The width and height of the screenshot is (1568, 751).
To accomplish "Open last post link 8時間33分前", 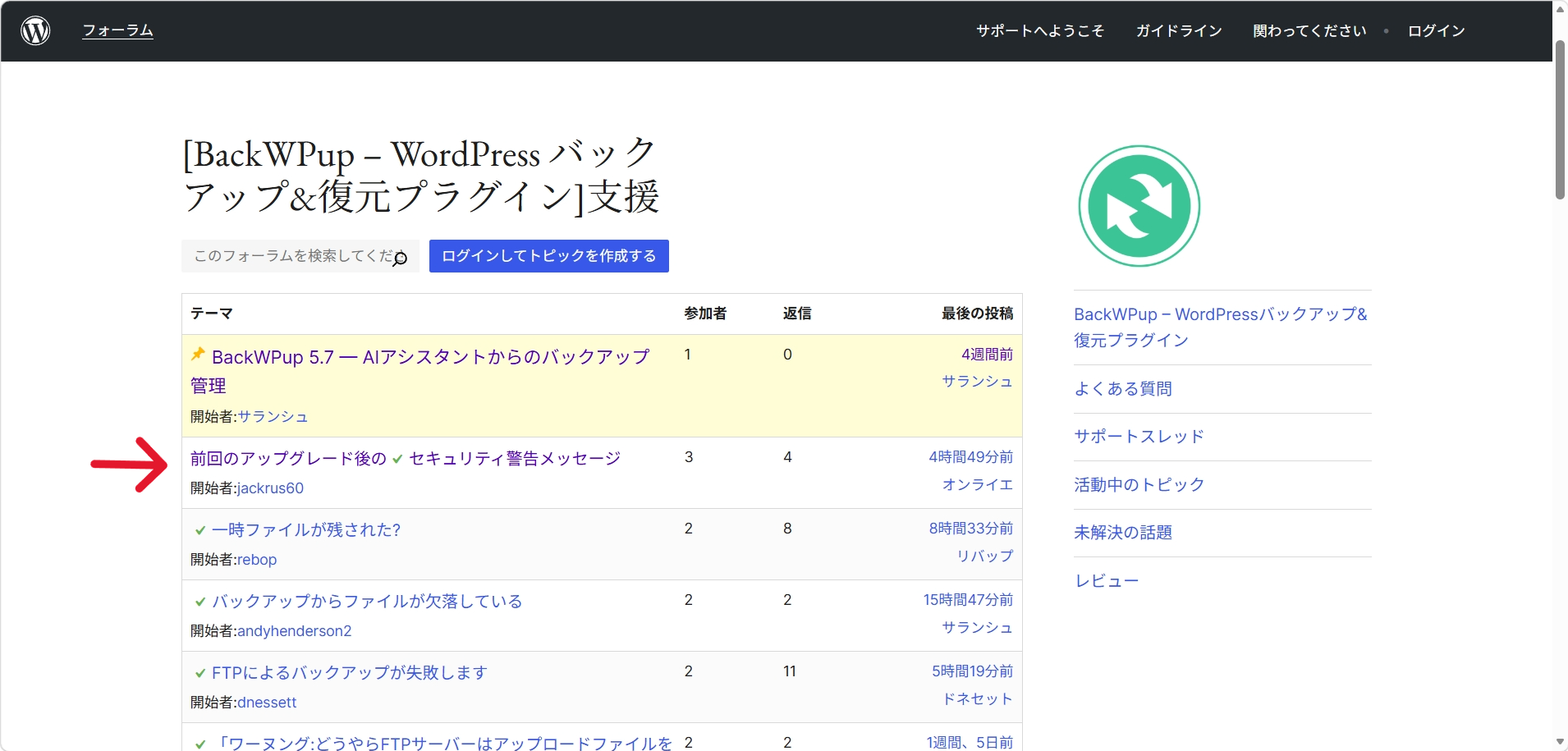I will (971, 529).
